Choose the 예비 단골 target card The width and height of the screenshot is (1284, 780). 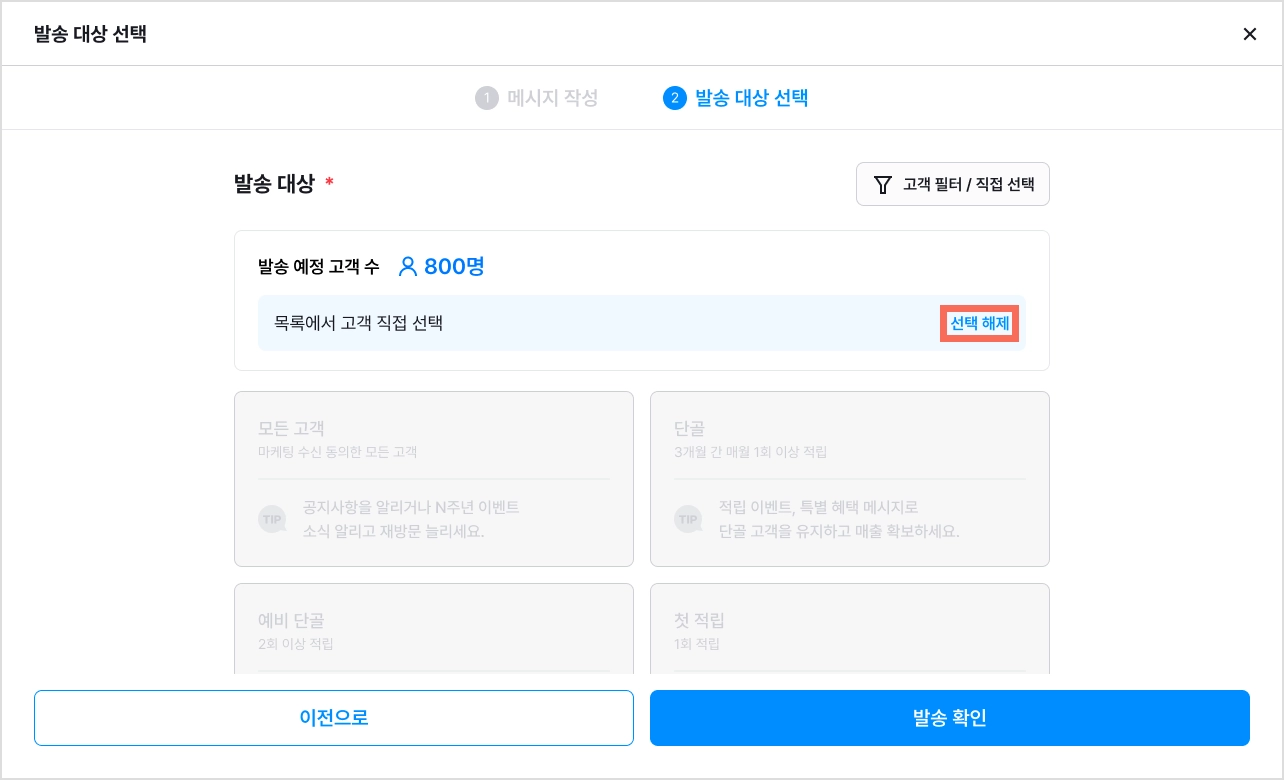tap(434, 629)
